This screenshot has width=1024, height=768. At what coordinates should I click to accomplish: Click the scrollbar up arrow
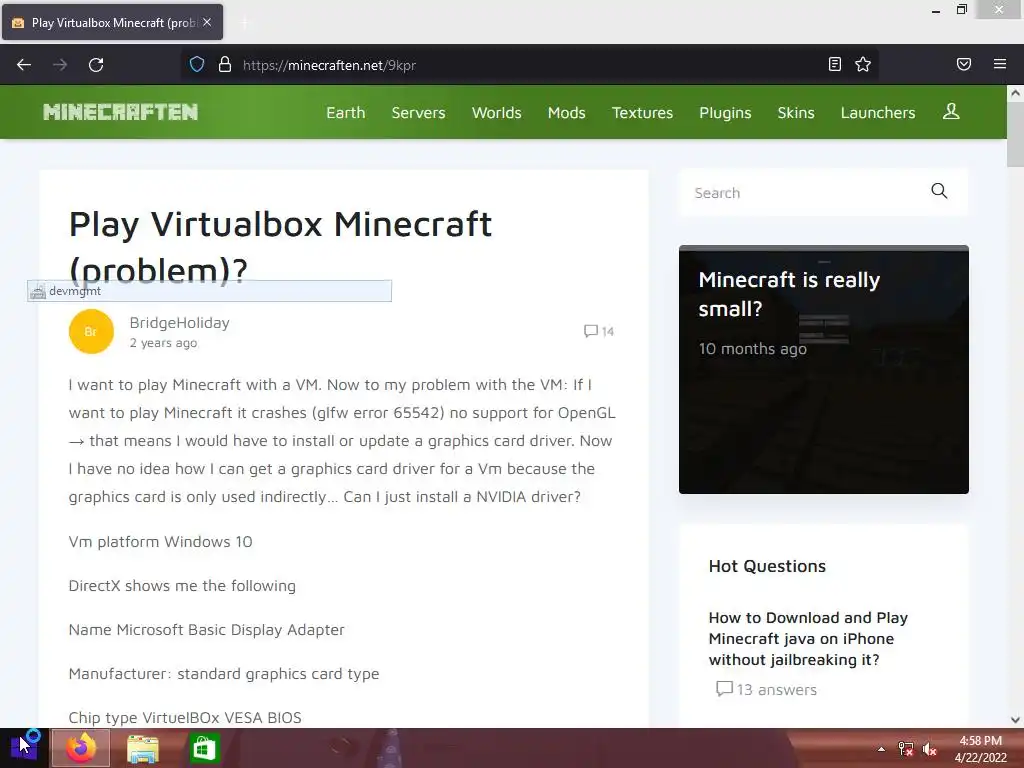1015,93
